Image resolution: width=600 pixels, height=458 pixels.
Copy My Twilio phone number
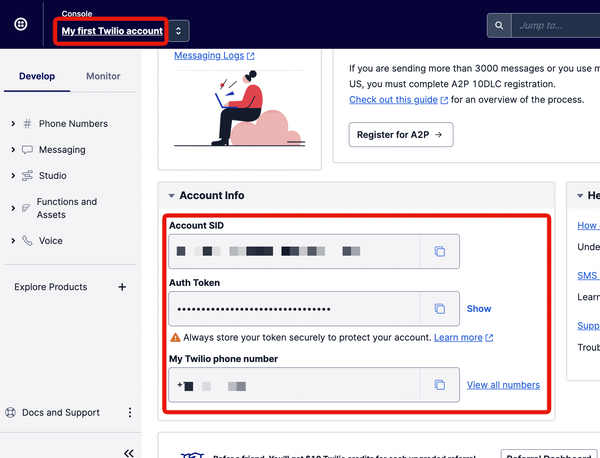click(439, 385)
